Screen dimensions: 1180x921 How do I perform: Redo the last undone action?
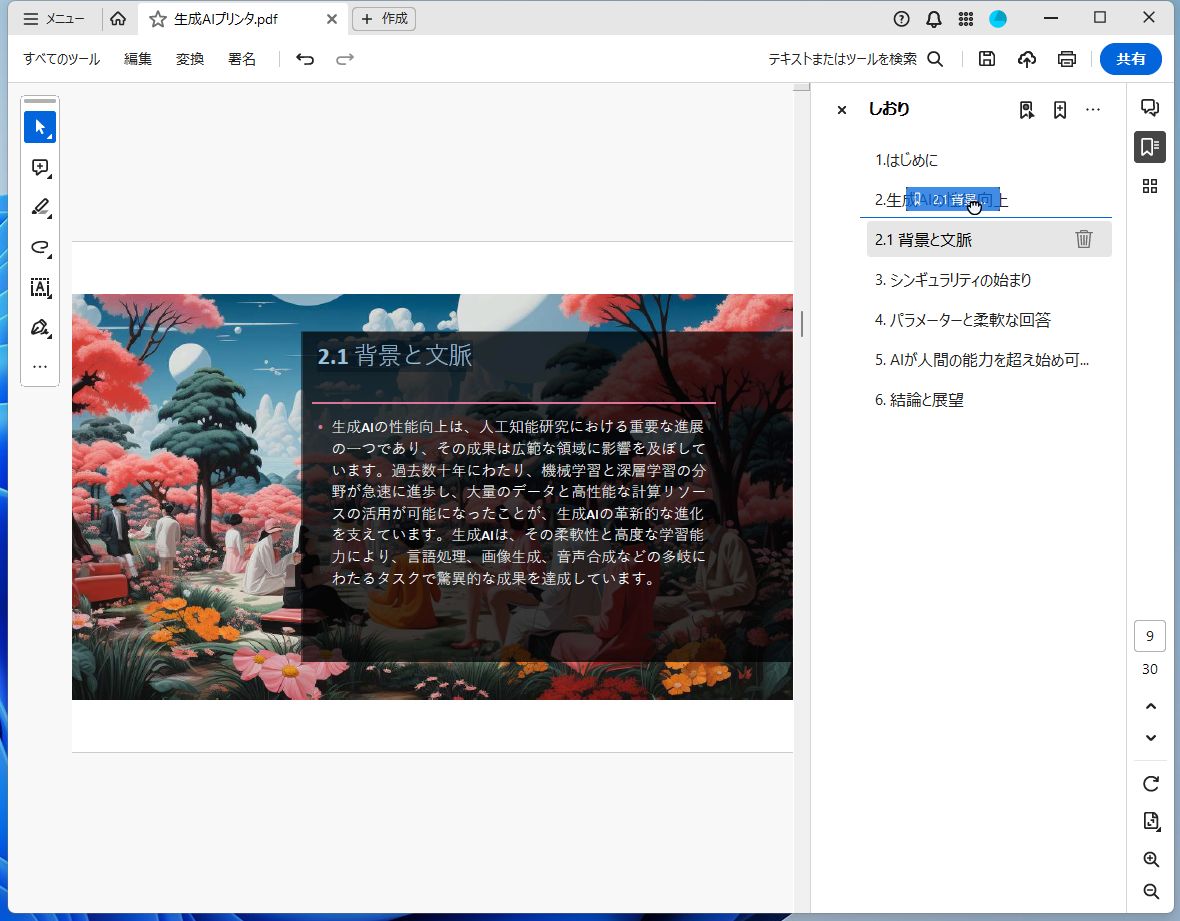[x=345, y=59]
